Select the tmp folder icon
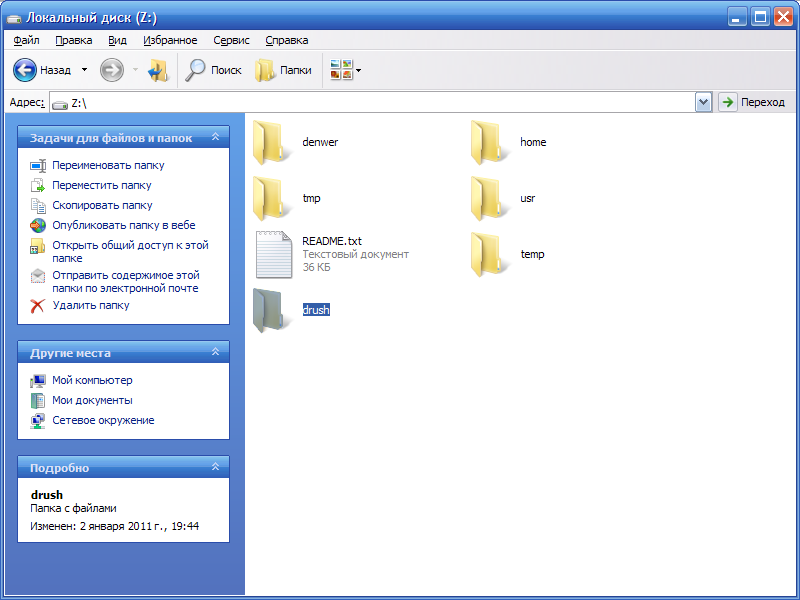The height and width of the screenshot is (600, 800). click(x=270, y=198)
